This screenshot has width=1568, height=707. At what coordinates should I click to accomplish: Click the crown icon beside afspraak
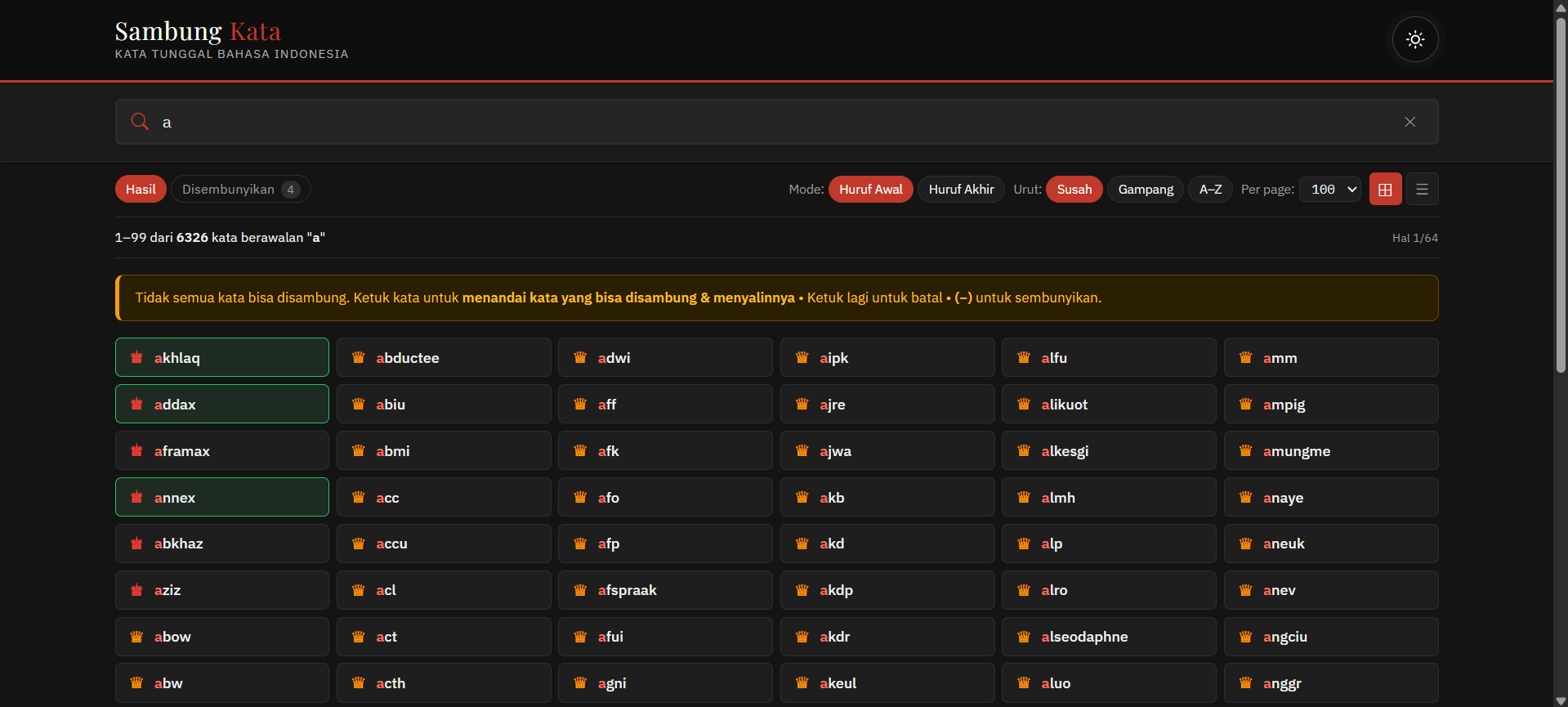pyautogui.click(x=580, y=590)
